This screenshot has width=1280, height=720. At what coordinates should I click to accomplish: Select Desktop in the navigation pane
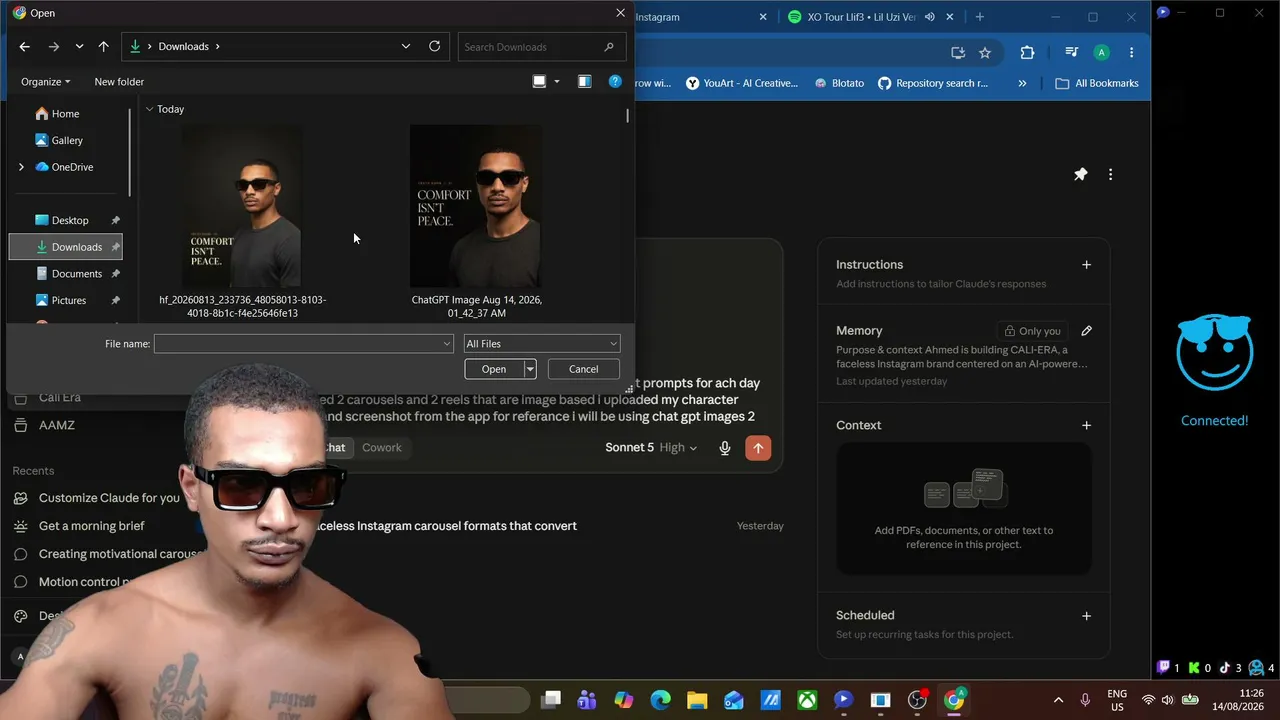(70, 220)
